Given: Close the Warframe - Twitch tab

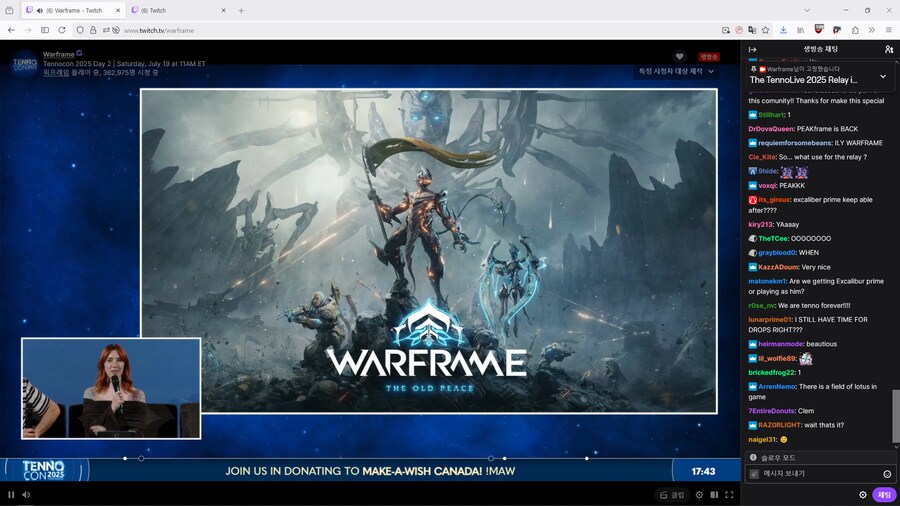Looking at the screenshot, I should click(118, 10).
